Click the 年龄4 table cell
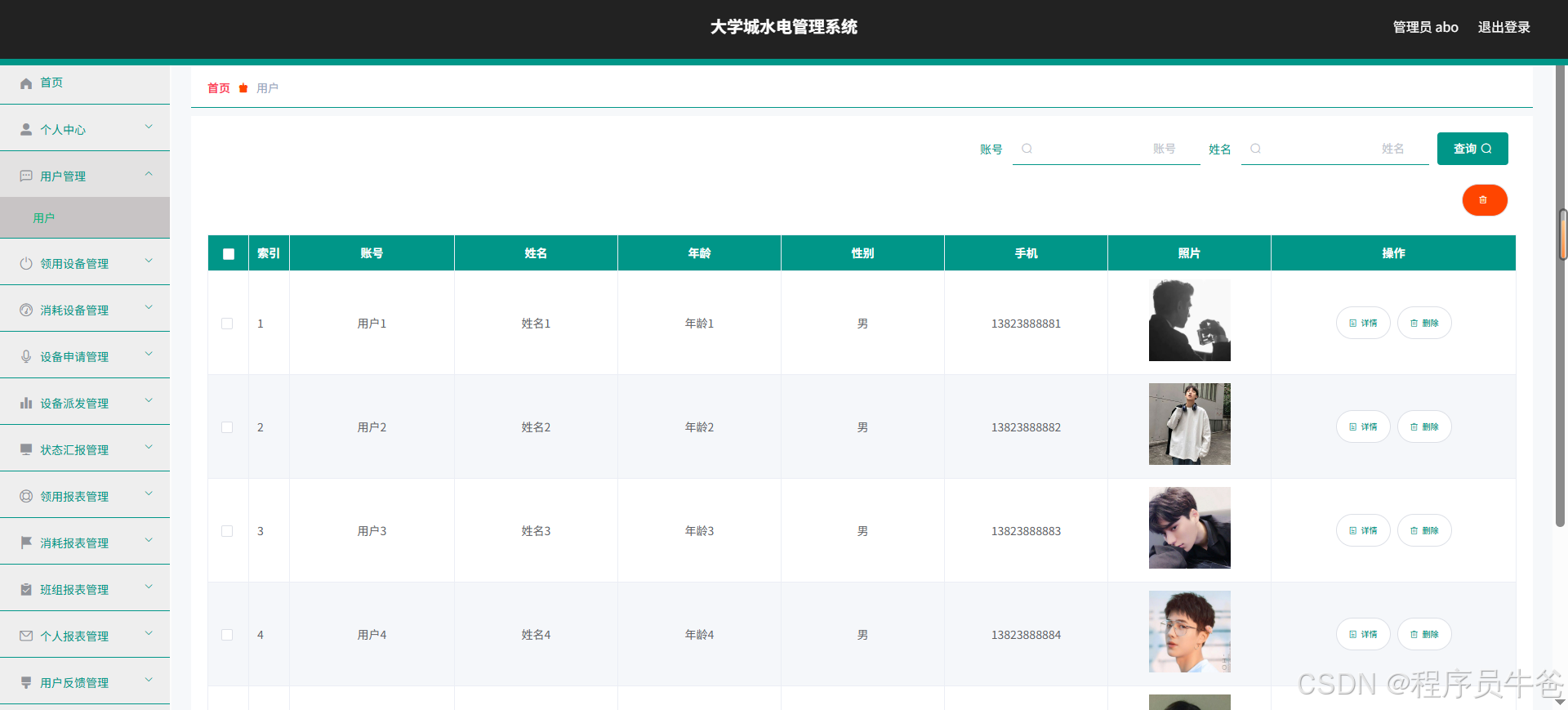Viewport: 1568px width, 710px height. click(699, 635)
